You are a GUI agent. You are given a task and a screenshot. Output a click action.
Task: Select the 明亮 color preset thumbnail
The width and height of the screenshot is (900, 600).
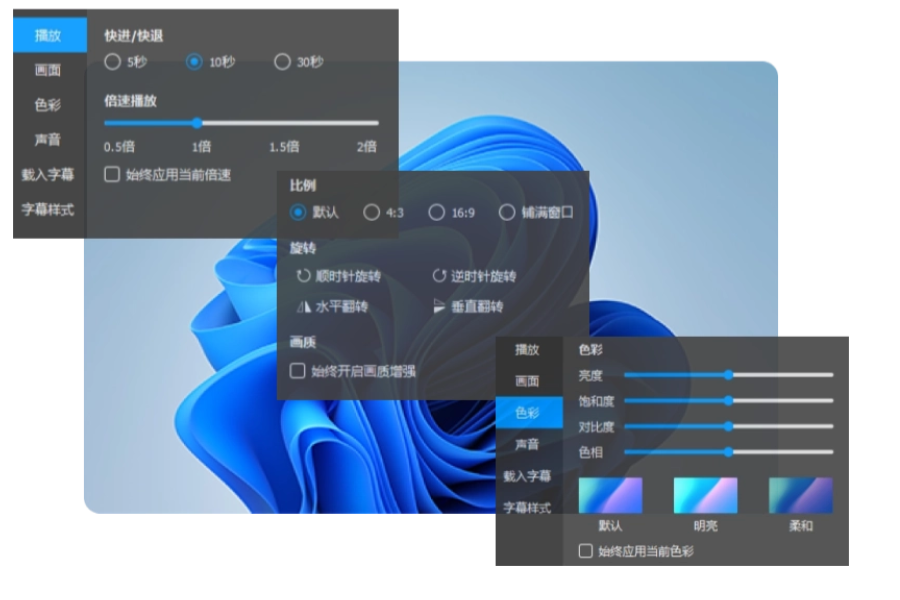click(705, 496)
